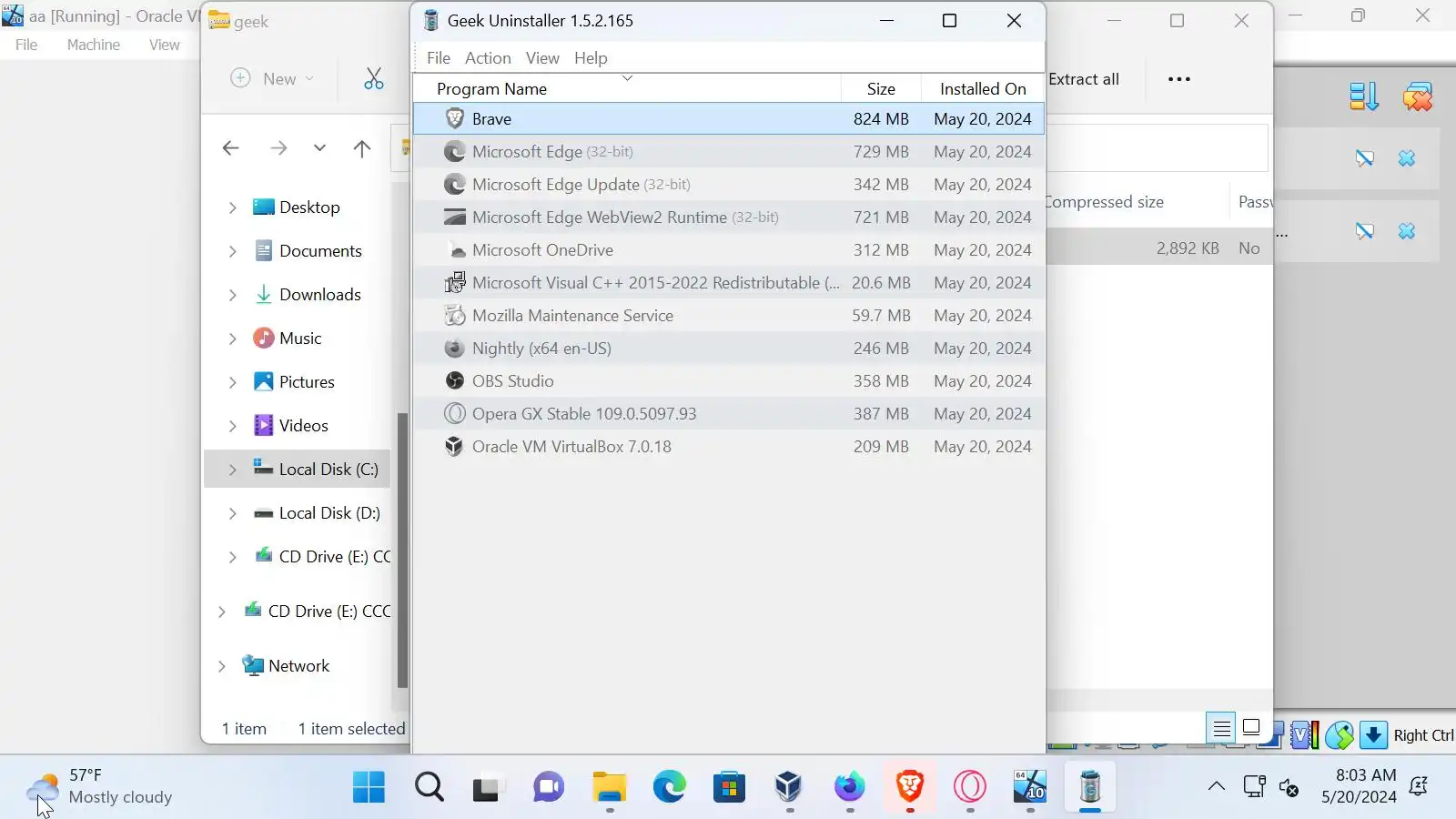This screenshot has width=1456, height=819.
Task: Open Microsoft Edge from the taskbar
Action: point(669,787)
